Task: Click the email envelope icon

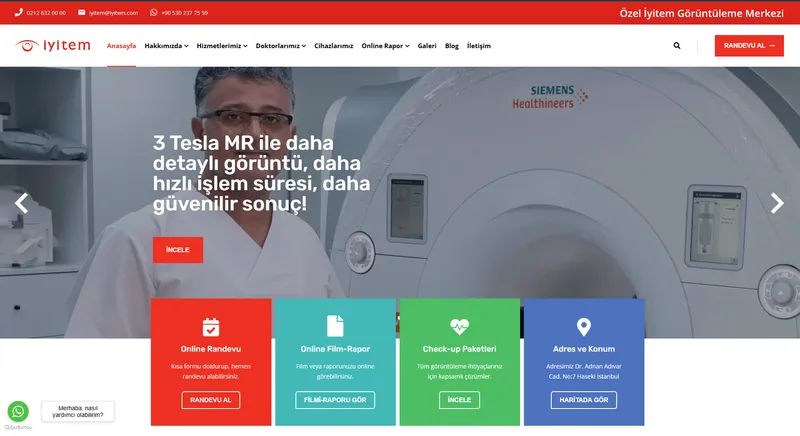Action: click(82, 13)
